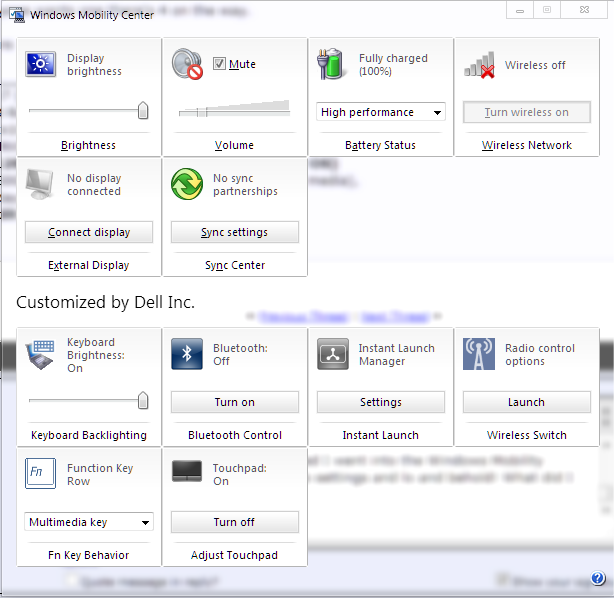Click the Instant Launch label
Screen dimensions: 614x598
(381, 435)
